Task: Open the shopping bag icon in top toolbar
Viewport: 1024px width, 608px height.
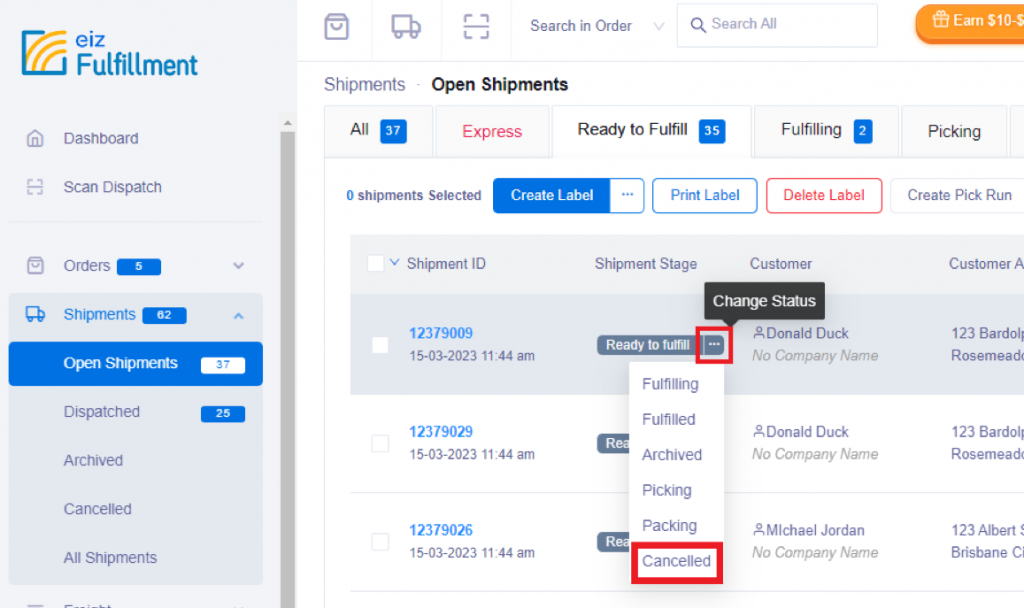Action: 336,27
